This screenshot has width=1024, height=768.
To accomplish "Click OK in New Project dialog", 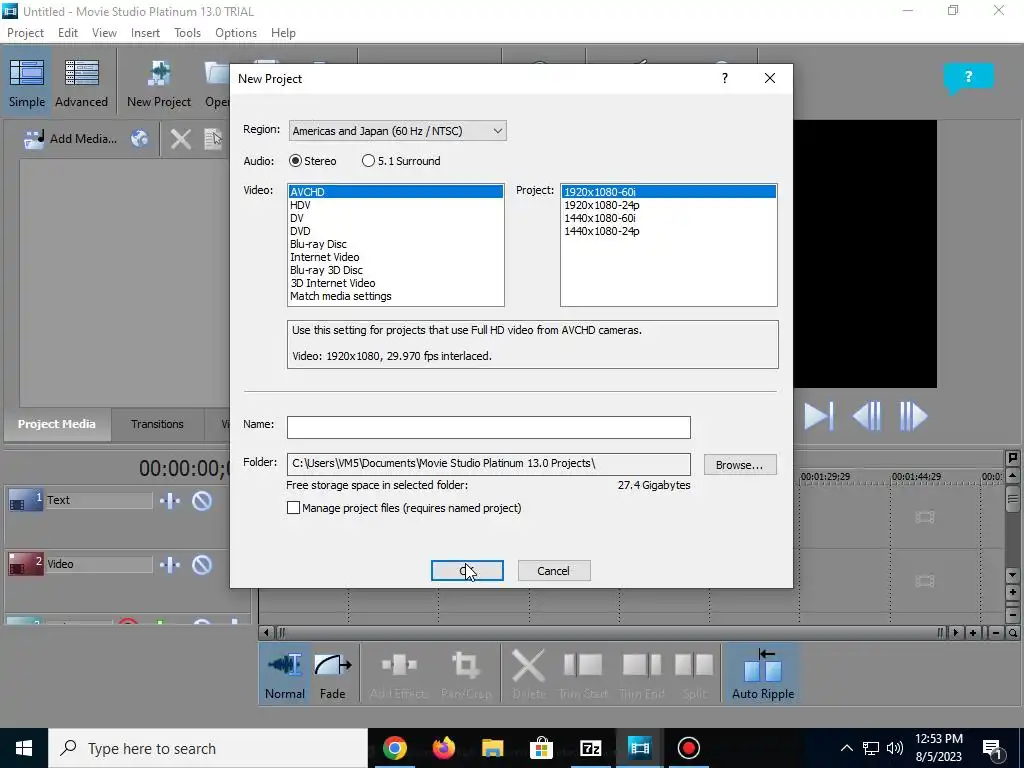I will [467, 570].
